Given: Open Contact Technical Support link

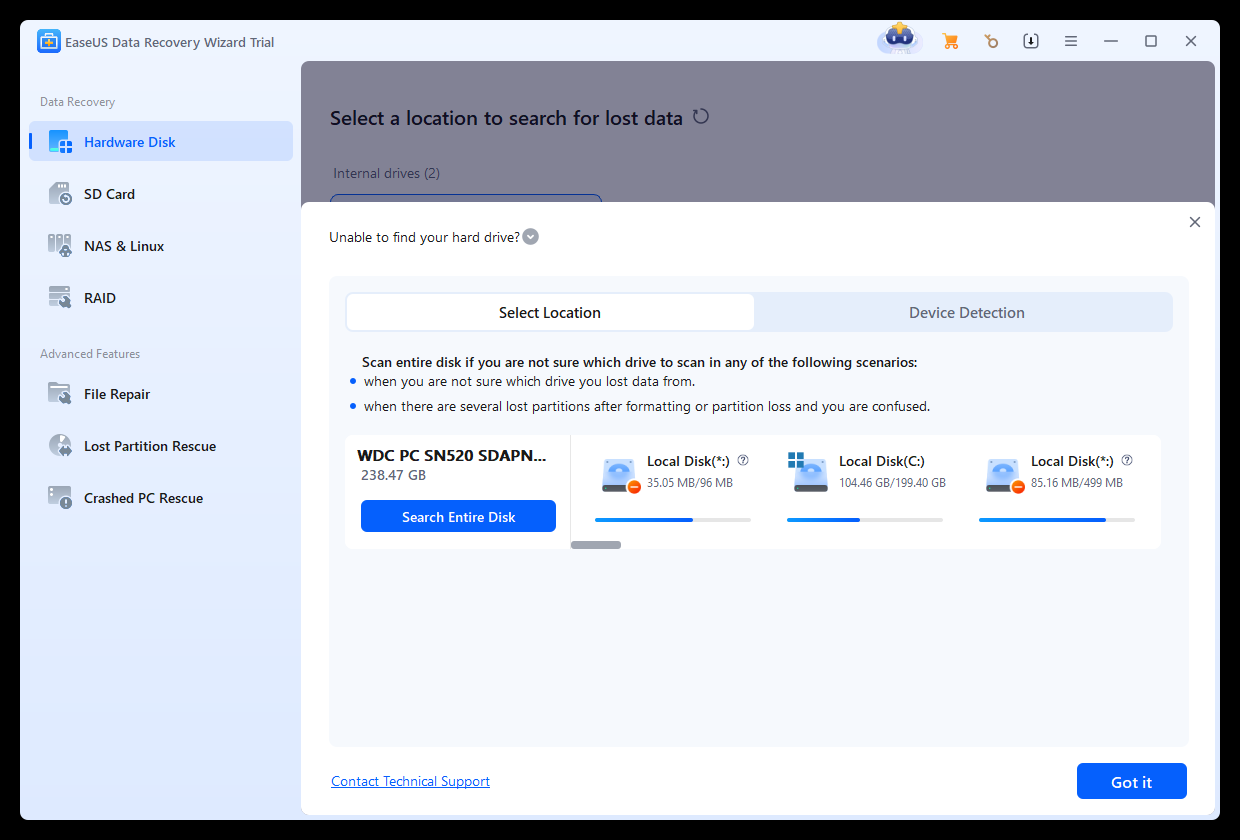Looking at the screenshot, I should (x=410, y=781).
